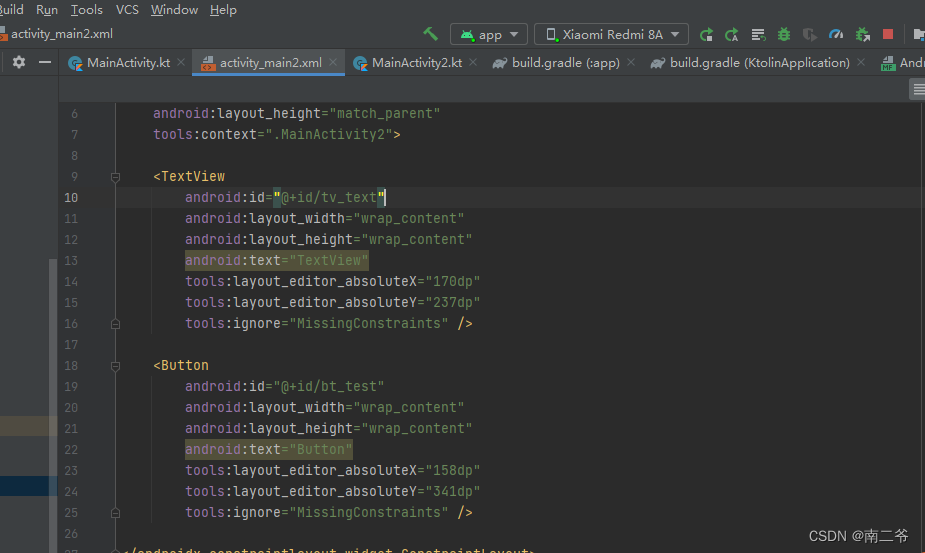Click the Kotlin icon on MainActivity.kt tab
Viewport: 925px width, 553px height.
75,63
